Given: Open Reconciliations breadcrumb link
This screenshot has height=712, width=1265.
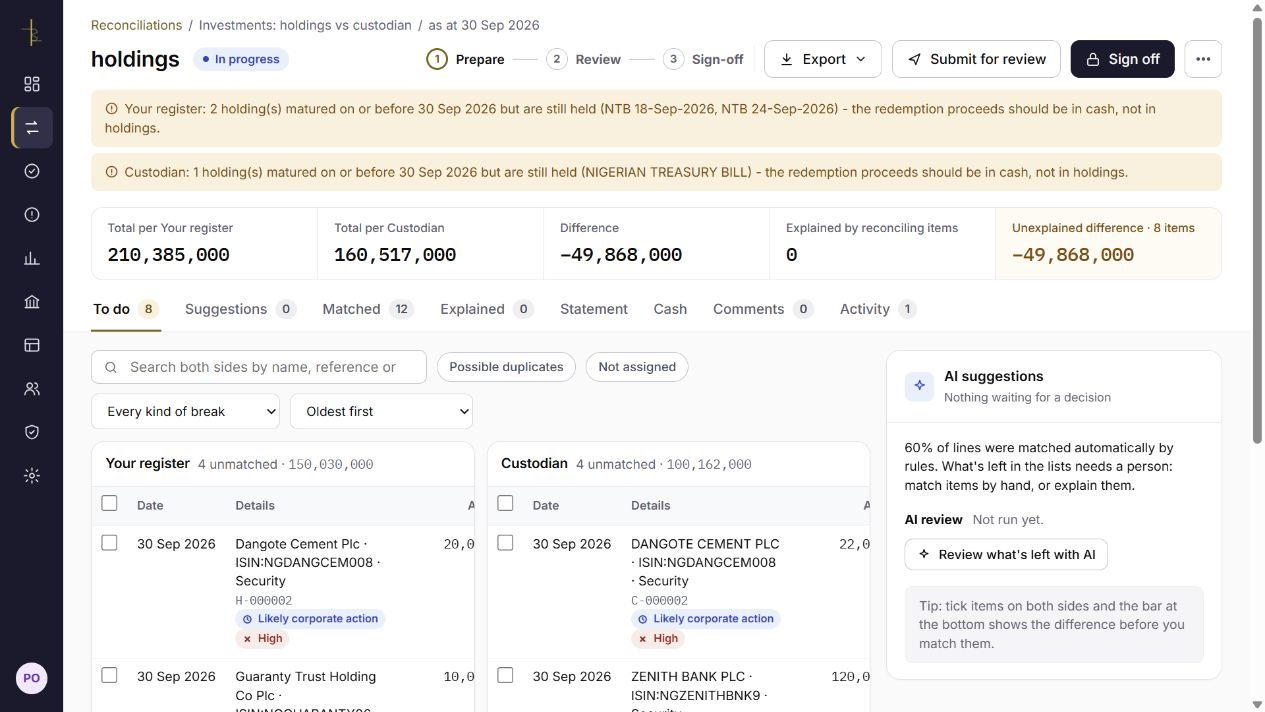Looking at the screenshot, I should (136, 25).
